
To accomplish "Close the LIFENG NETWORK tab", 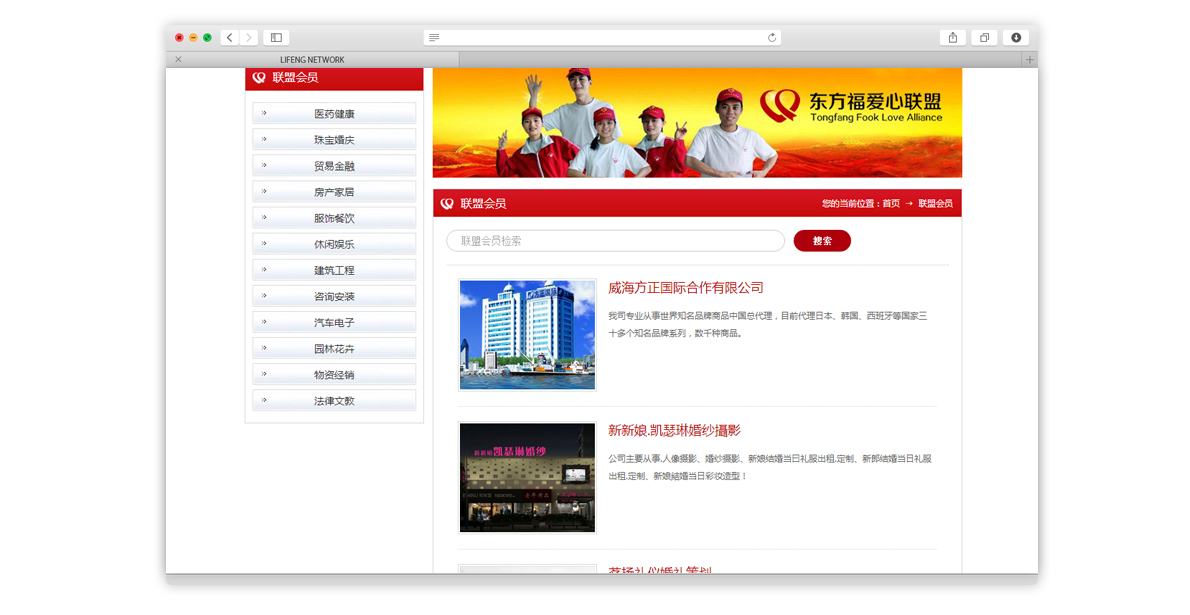I will 178,59.
